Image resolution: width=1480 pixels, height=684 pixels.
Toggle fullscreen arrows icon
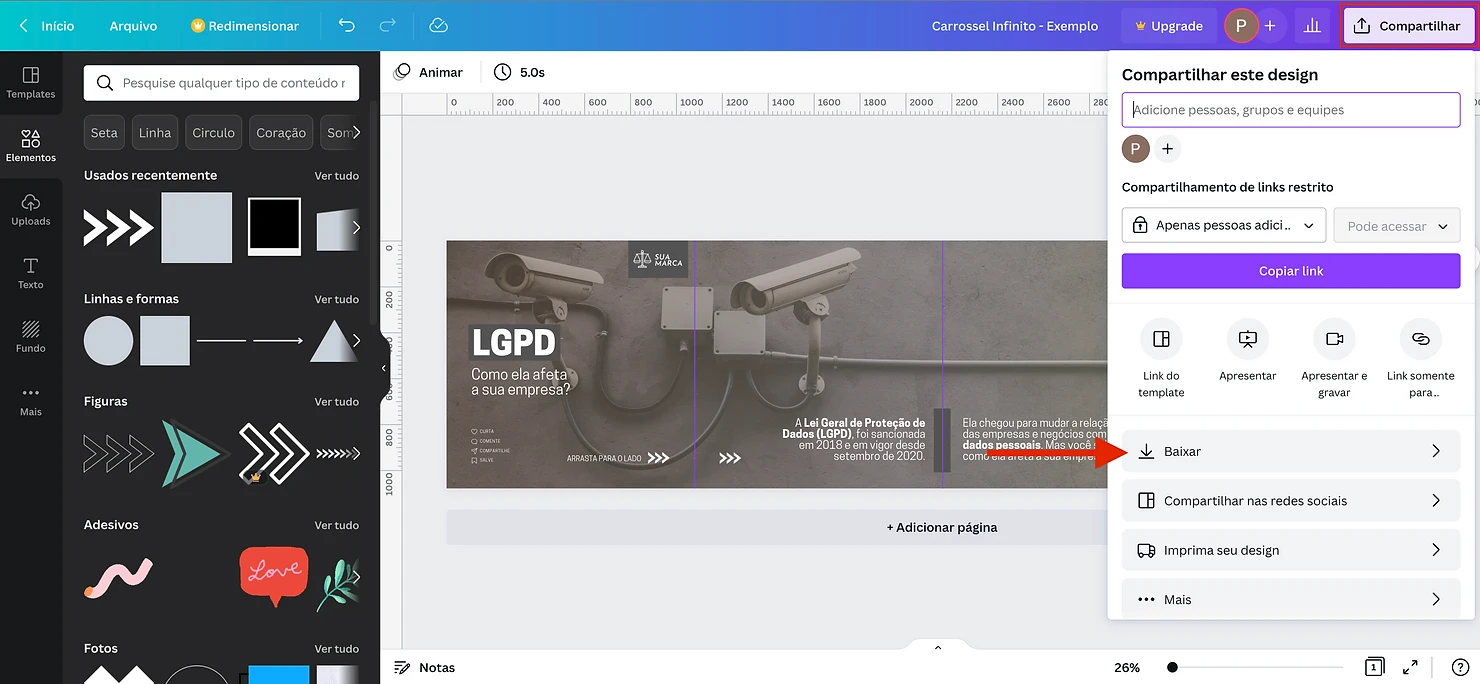coord(1410,667)
